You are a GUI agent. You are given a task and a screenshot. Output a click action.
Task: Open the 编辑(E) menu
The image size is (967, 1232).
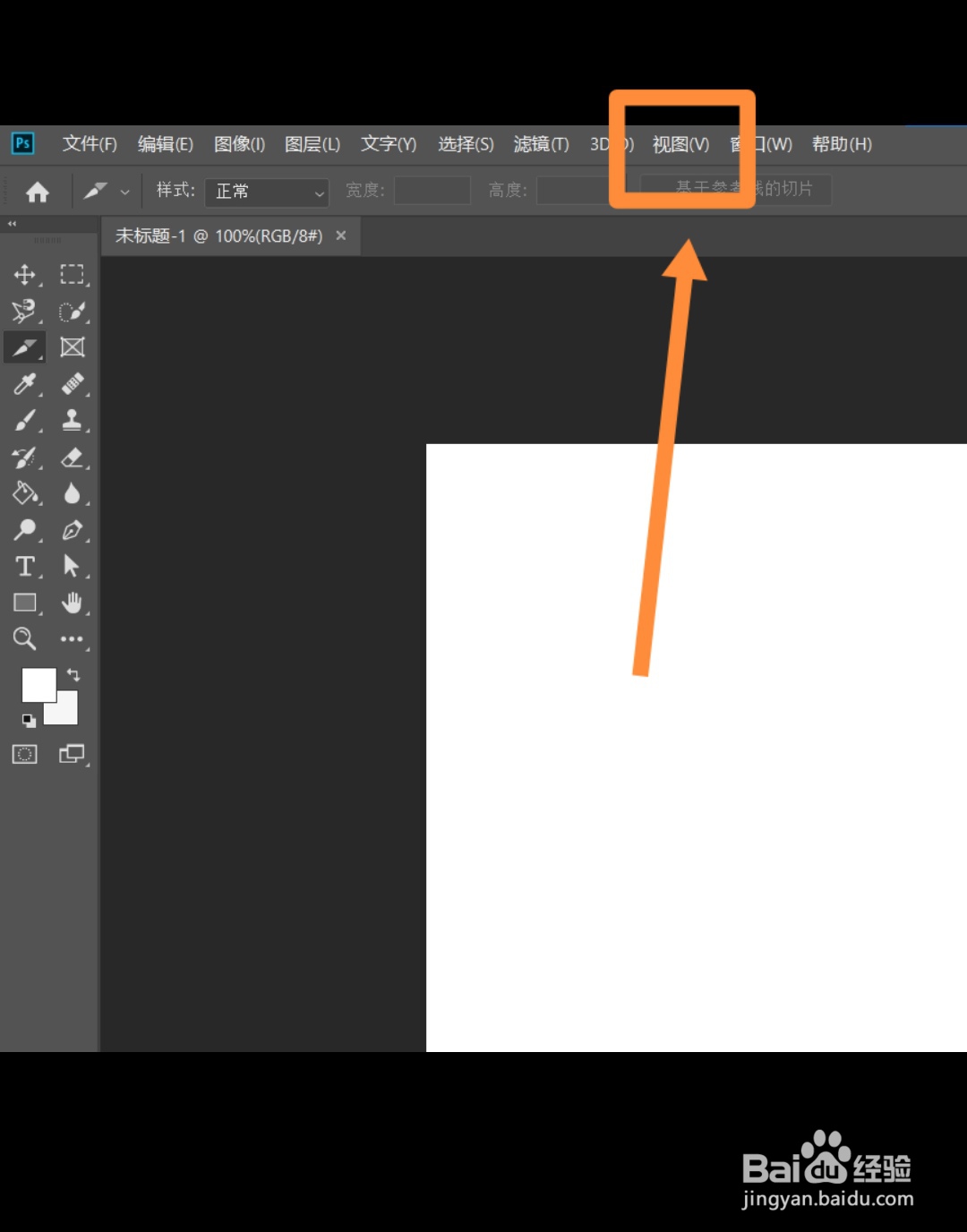click(x=166, y=144)
